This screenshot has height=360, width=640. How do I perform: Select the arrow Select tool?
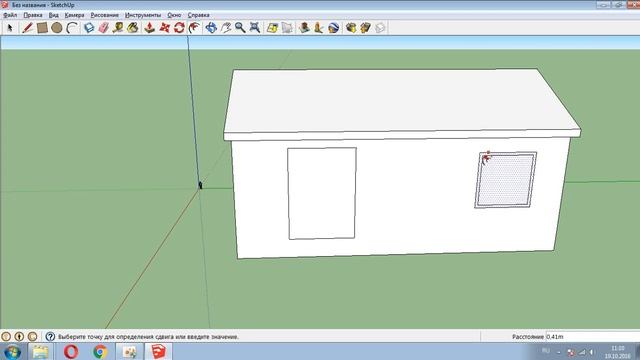10,28
